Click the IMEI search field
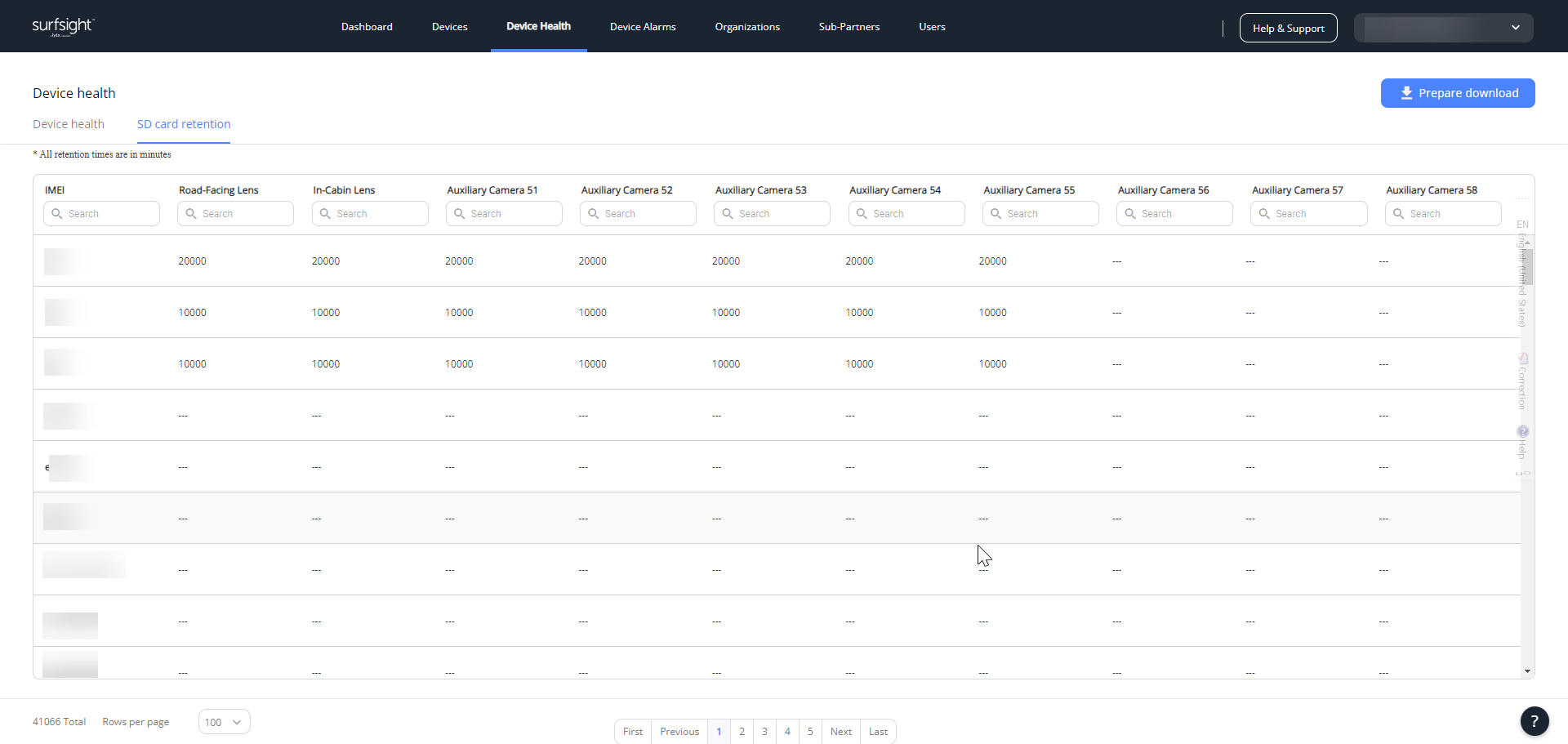1568x744 pixels. click(x=101, y=214)
